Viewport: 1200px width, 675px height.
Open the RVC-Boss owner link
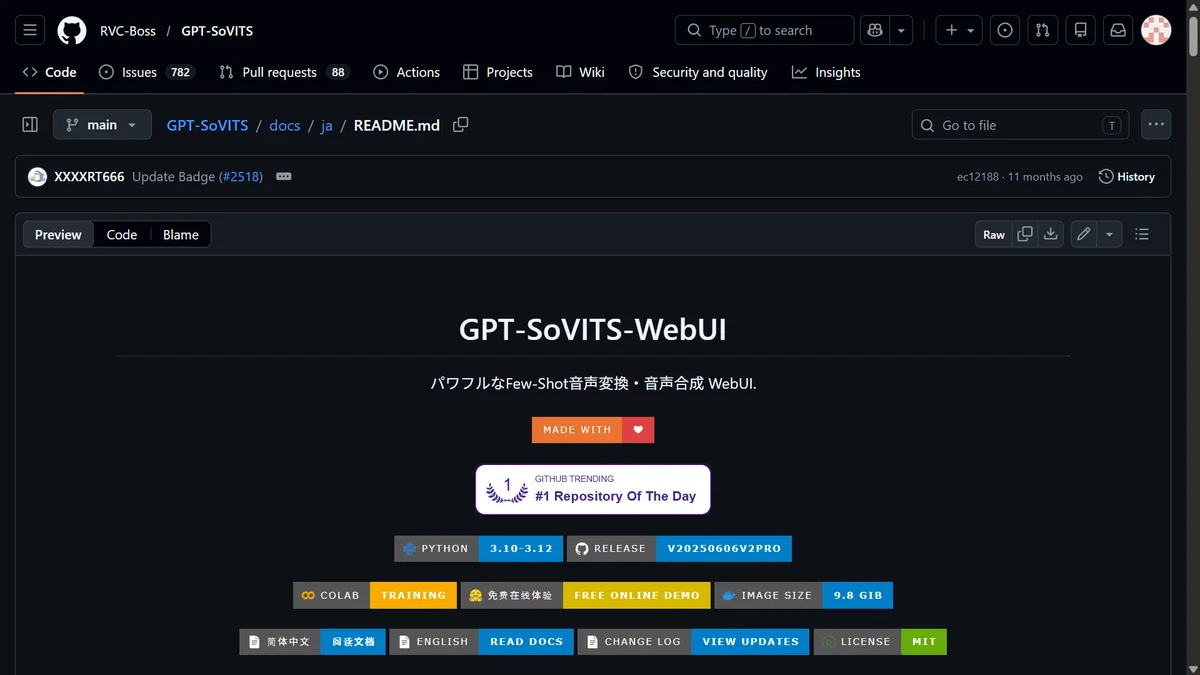coord(128,31)
